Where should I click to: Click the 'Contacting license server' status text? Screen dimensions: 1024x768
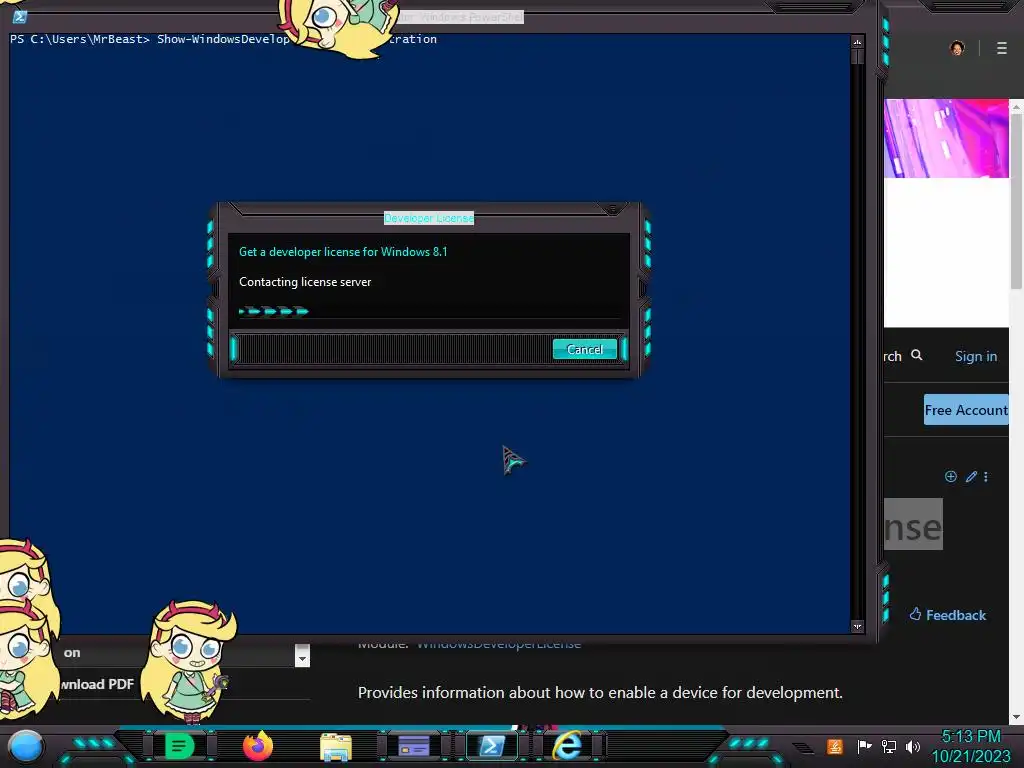click(x=305, y=282)
